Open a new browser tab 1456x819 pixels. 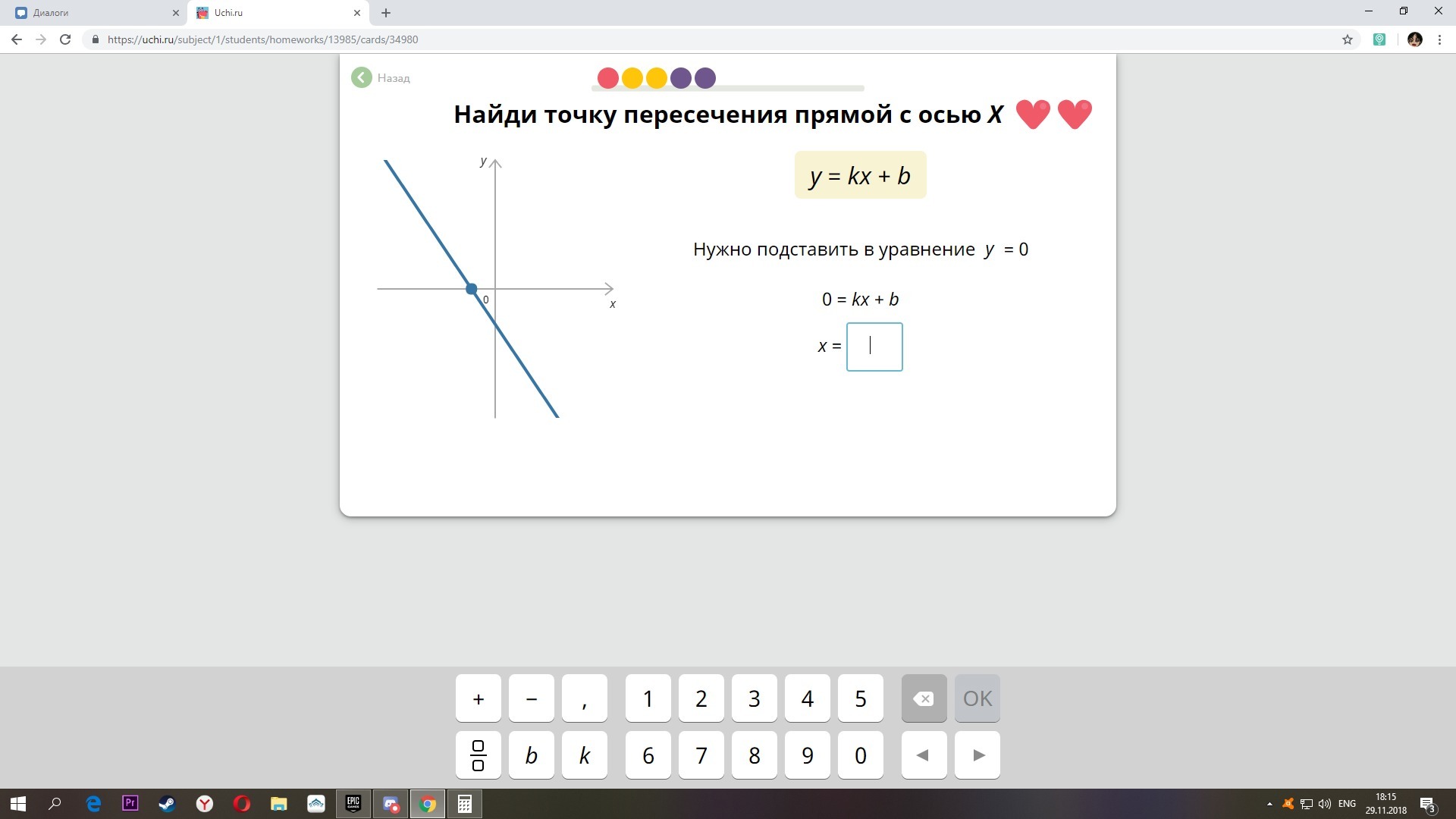click(386, 13)
